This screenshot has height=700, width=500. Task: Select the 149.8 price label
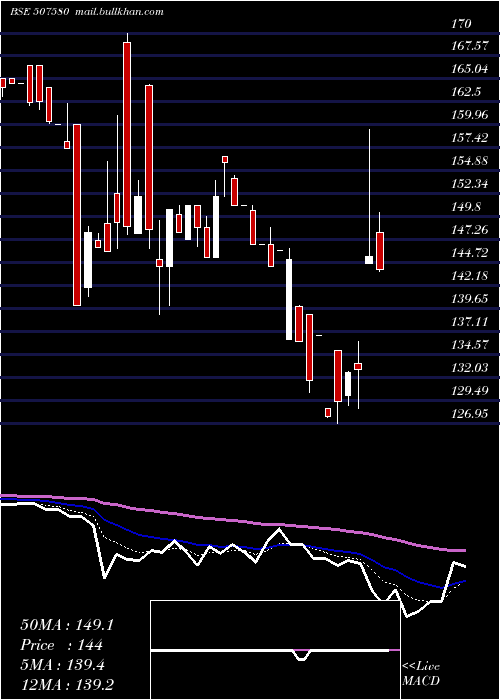click(467, 207)
